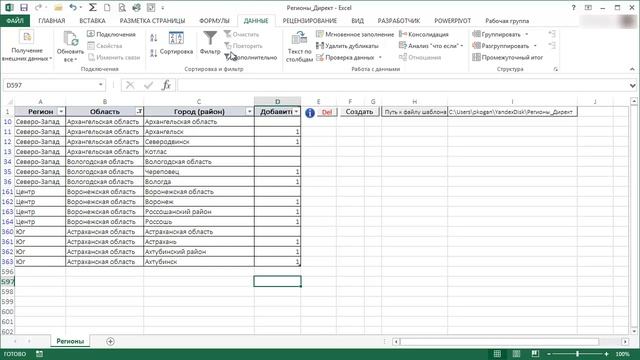
Task: Click the macro recording icon in status bar
Action: pos(39,354)
